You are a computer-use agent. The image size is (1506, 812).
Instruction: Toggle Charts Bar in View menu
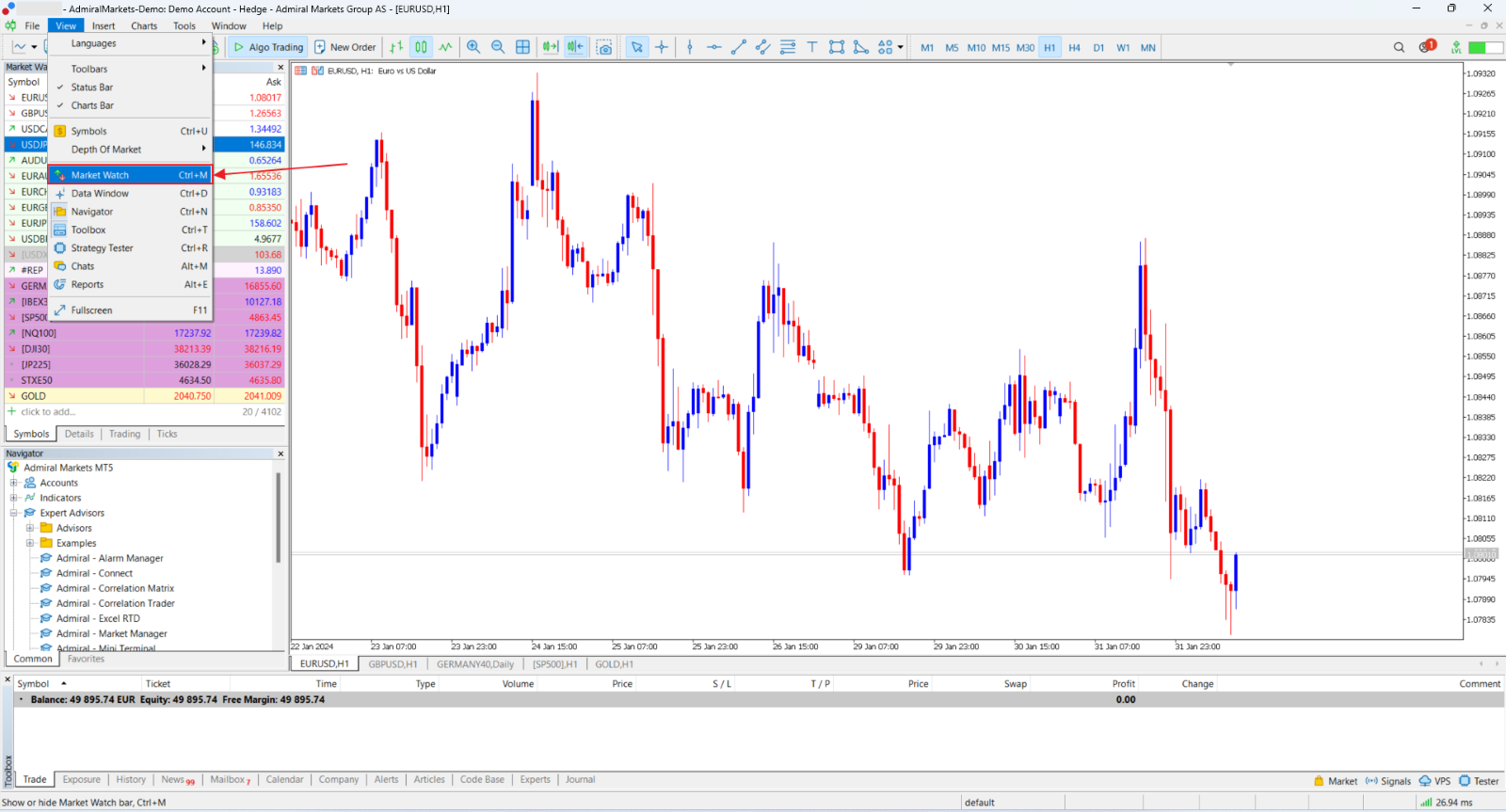tap(131, 105)
